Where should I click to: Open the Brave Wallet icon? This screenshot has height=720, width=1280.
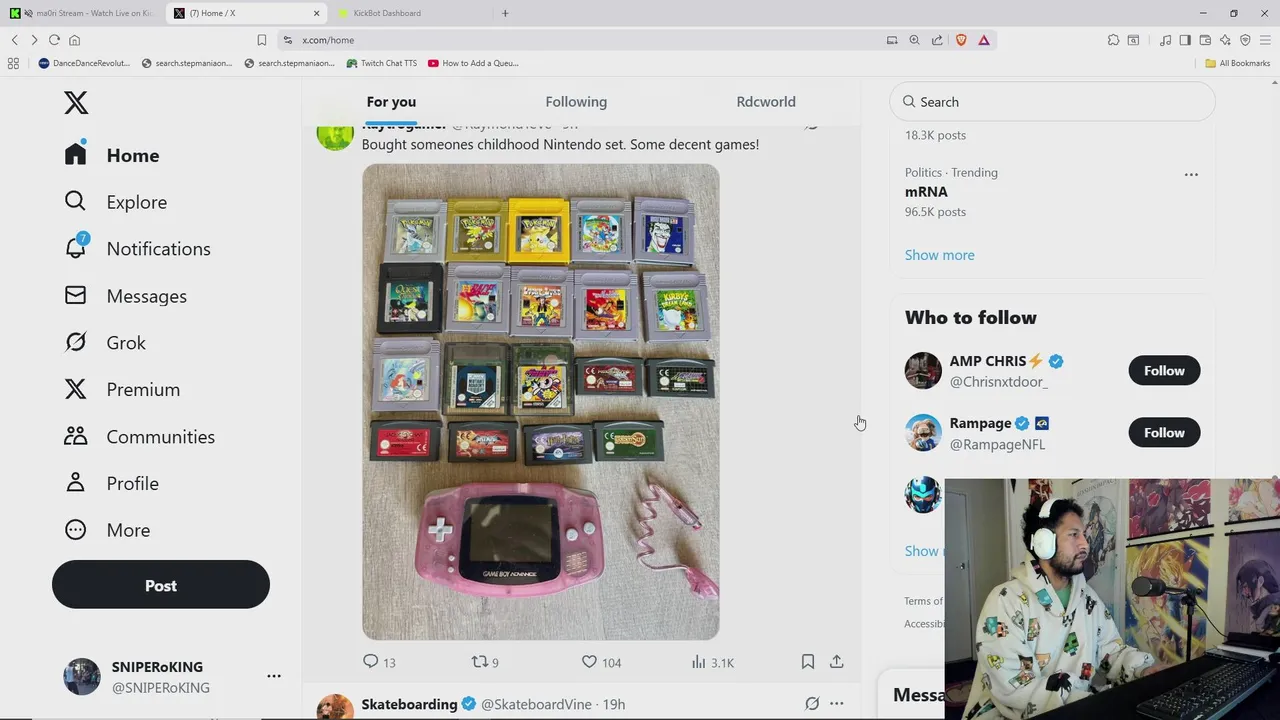click(x=1205, y=40)
